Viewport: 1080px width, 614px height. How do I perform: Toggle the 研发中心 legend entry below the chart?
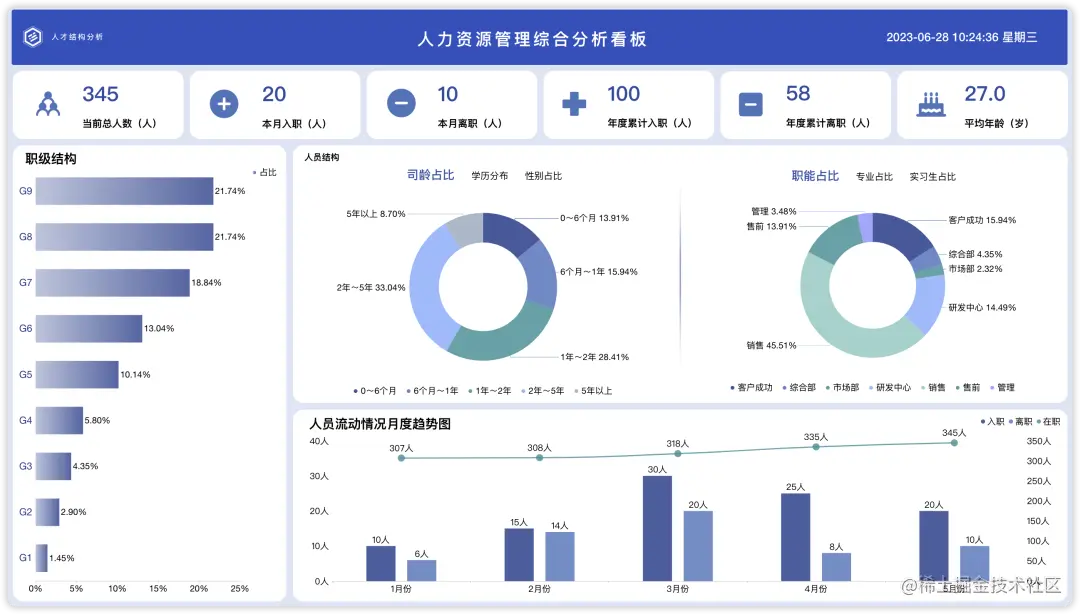tap(890, 387)
